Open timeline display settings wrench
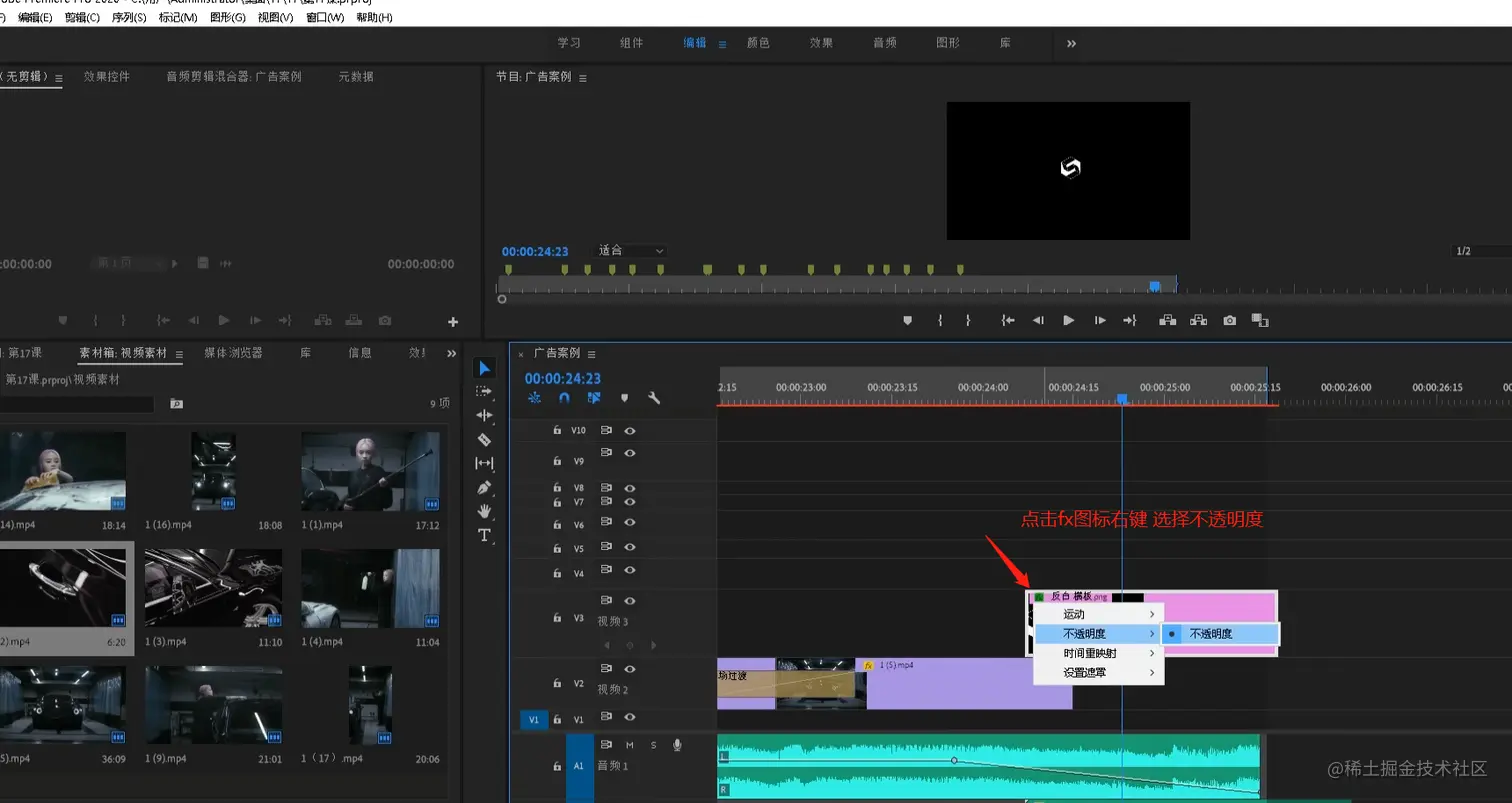 click(654, 398)
